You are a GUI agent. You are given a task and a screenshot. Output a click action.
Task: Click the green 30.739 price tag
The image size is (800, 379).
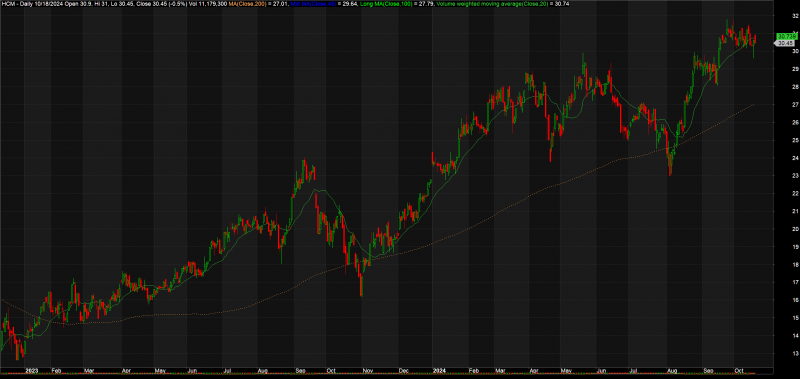pyautogui.click(x=786, y=36)
